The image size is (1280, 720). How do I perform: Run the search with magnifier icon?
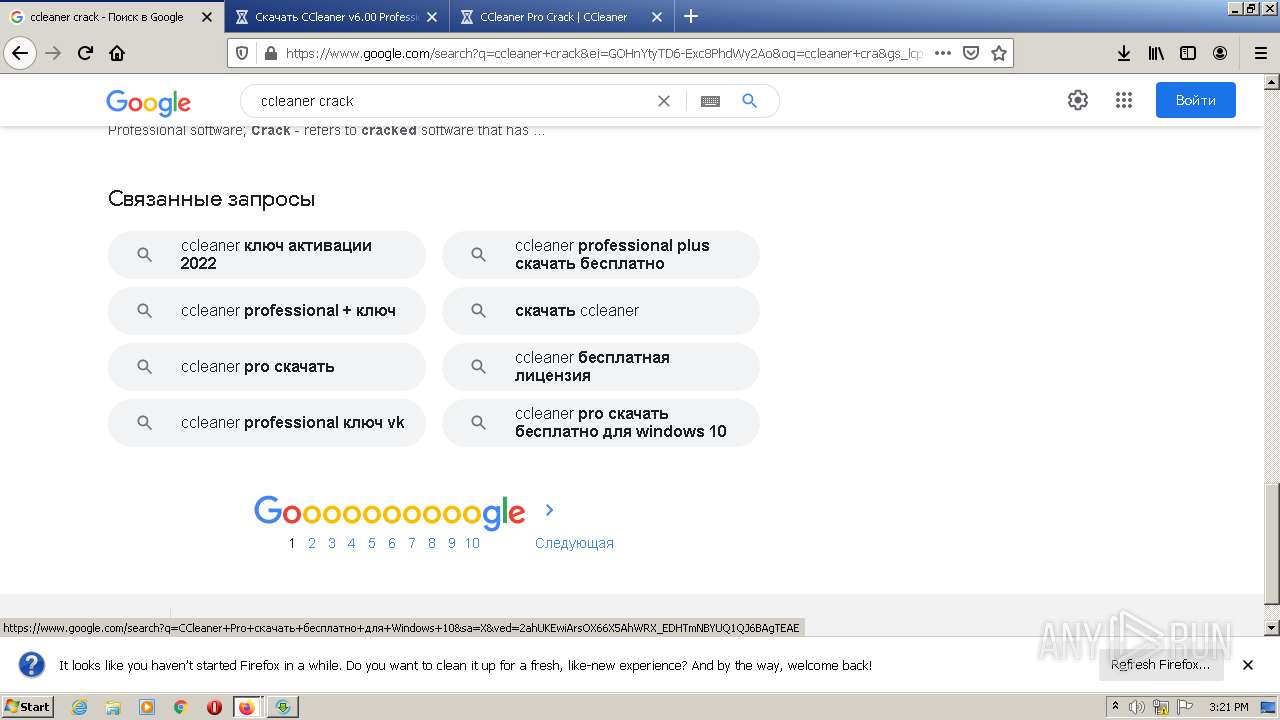749,101
